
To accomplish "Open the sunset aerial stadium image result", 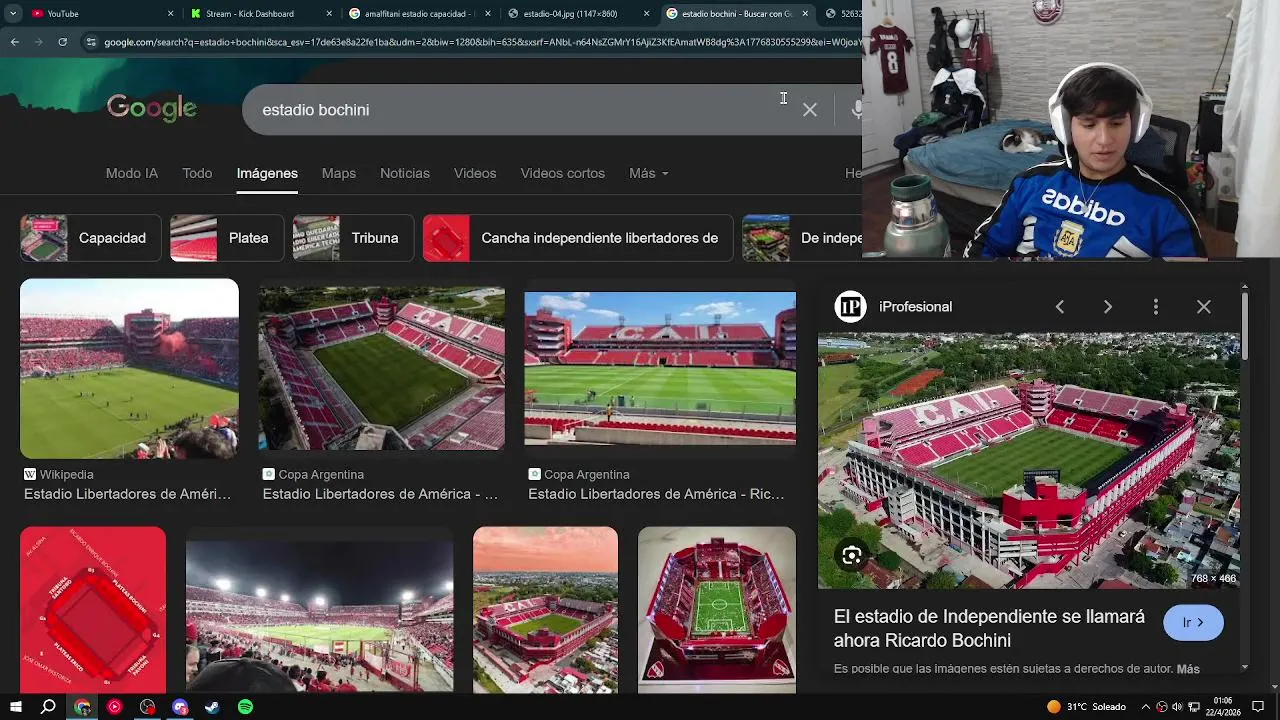I will point(545,610).
